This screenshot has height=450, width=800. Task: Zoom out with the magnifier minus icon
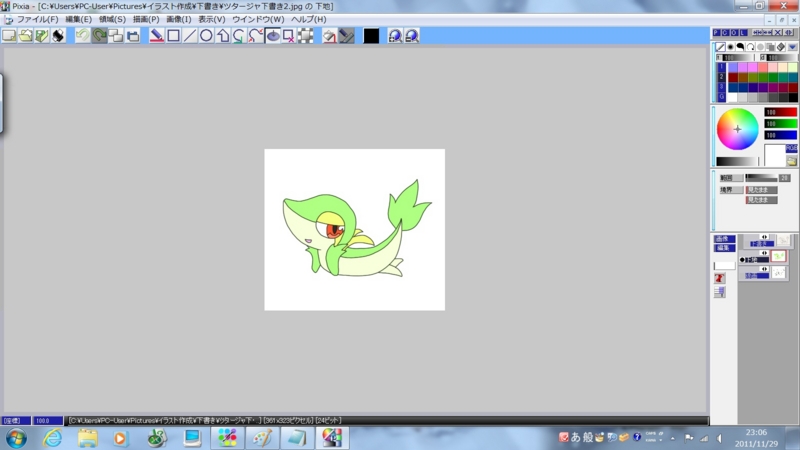click(x=412, y=35)
